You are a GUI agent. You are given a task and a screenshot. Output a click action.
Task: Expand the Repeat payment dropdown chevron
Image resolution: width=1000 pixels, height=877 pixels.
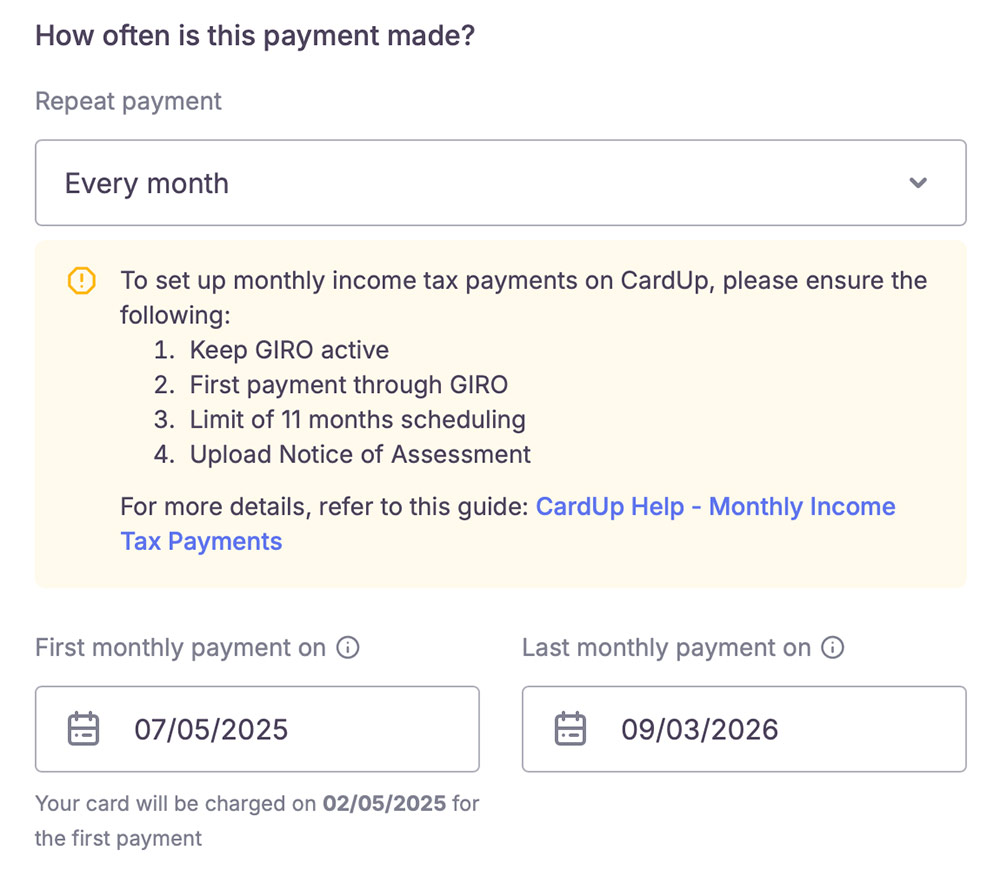[918, 183]
